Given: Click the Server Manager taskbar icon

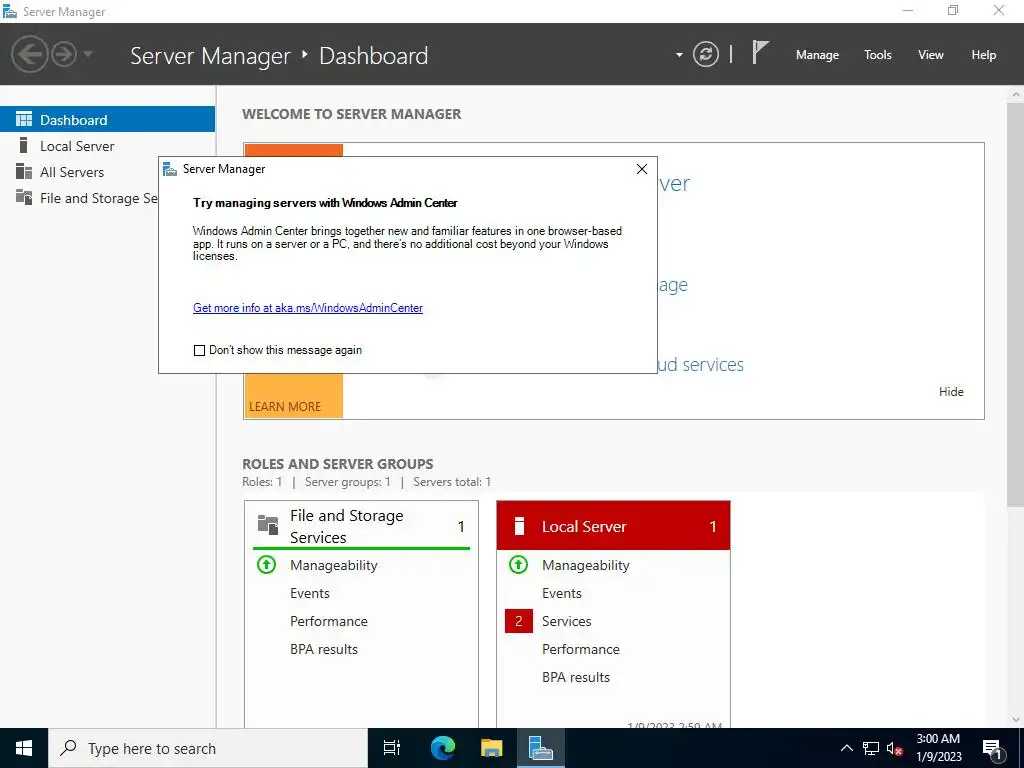Looking at the screenshot, I should pyautogui.click(x=541, y=748).
